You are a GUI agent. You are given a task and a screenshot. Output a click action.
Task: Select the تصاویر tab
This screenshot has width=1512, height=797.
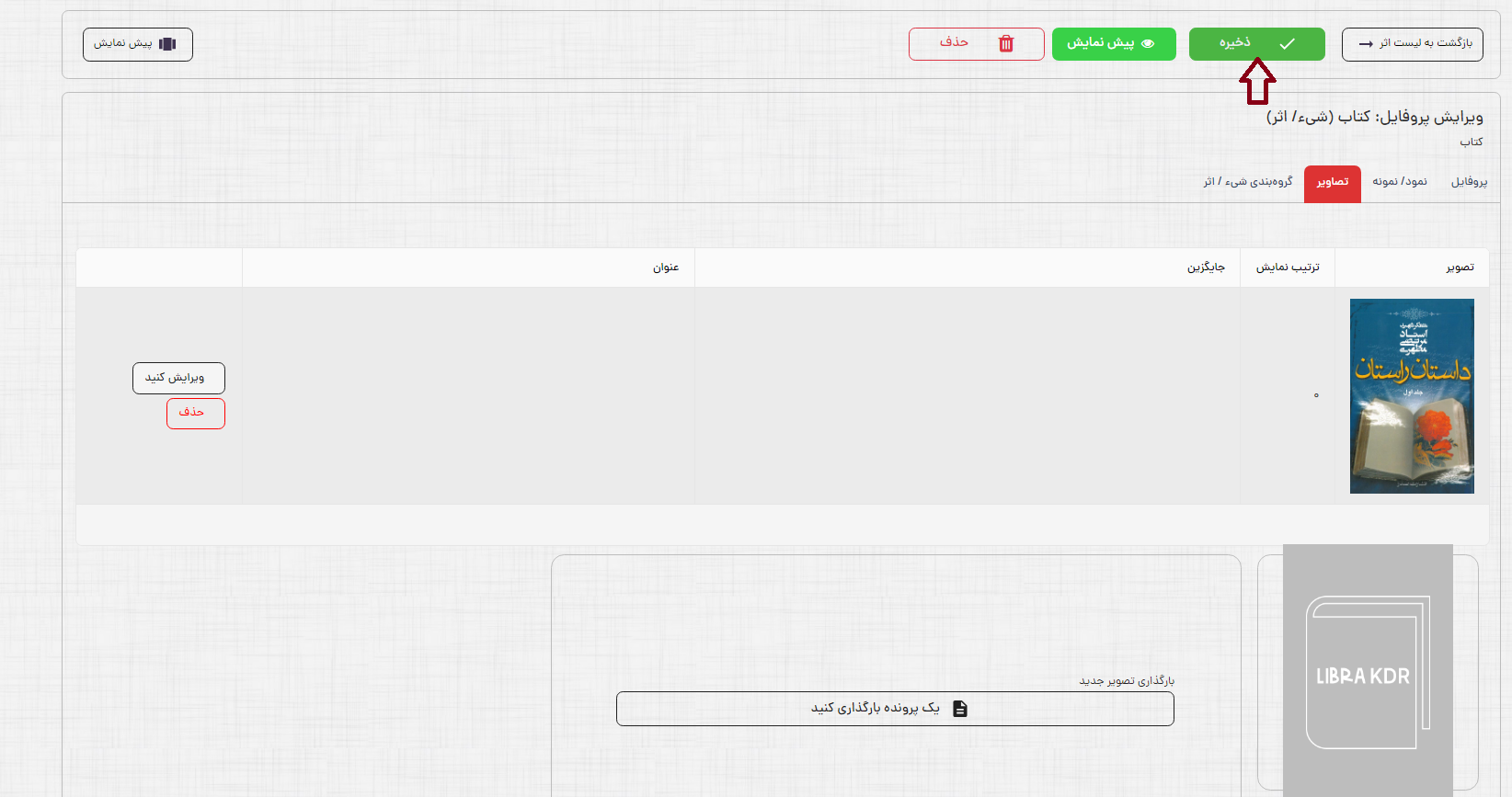(x=1332, y=183)
